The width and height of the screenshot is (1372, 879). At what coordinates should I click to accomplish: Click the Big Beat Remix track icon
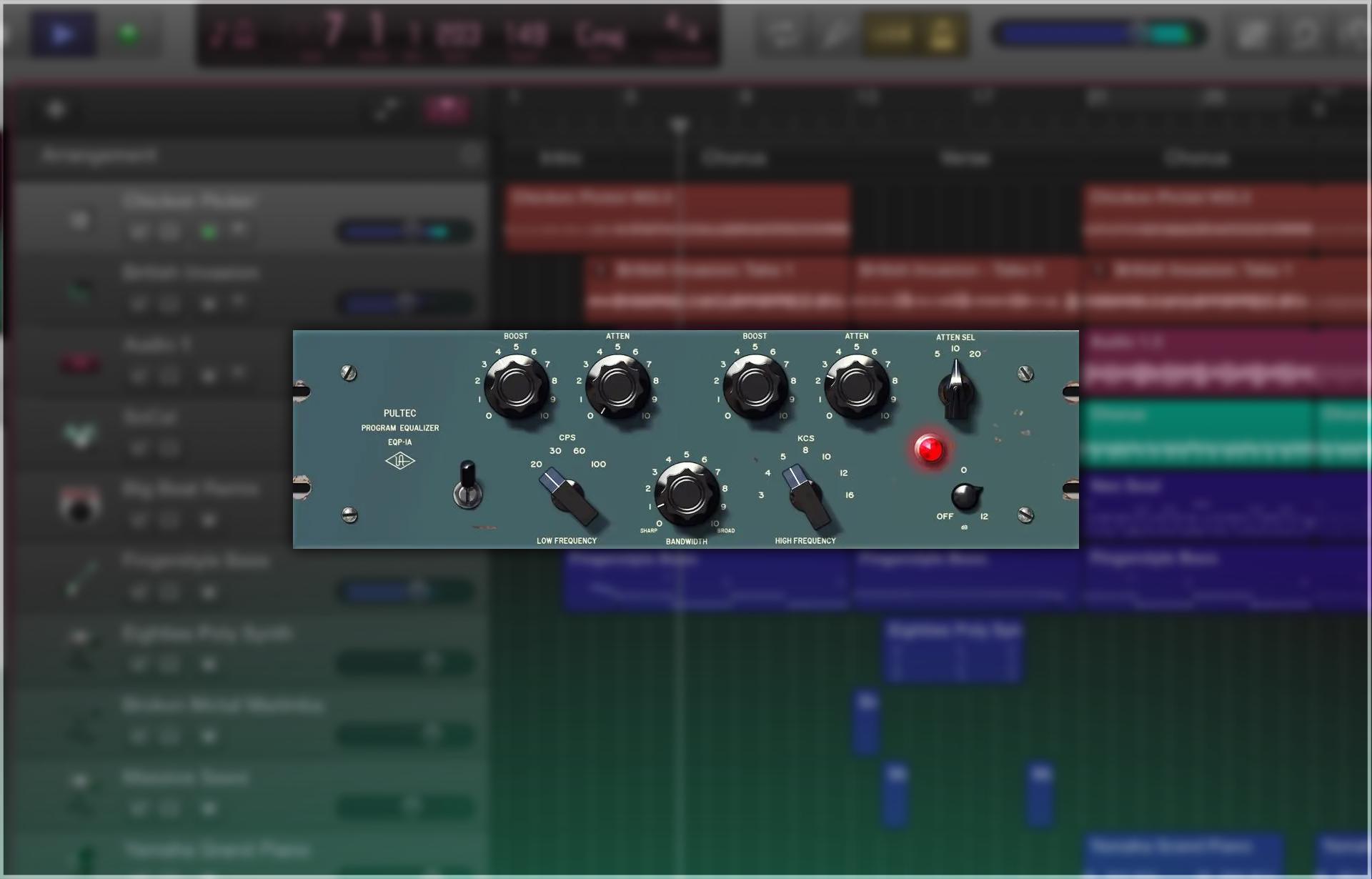tap(80, 505)
